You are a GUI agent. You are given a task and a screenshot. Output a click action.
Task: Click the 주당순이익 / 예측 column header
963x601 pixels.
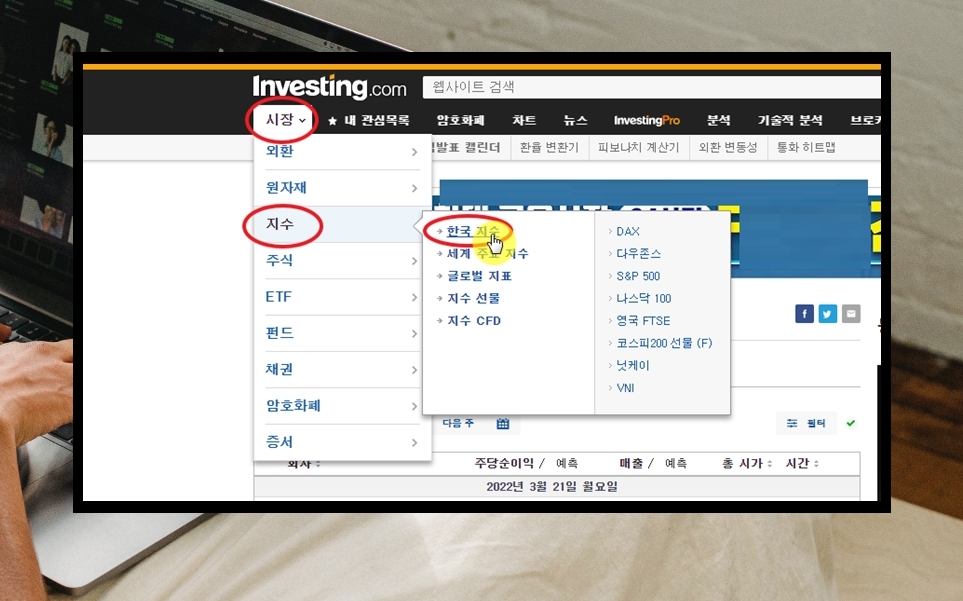click(526, 463)
